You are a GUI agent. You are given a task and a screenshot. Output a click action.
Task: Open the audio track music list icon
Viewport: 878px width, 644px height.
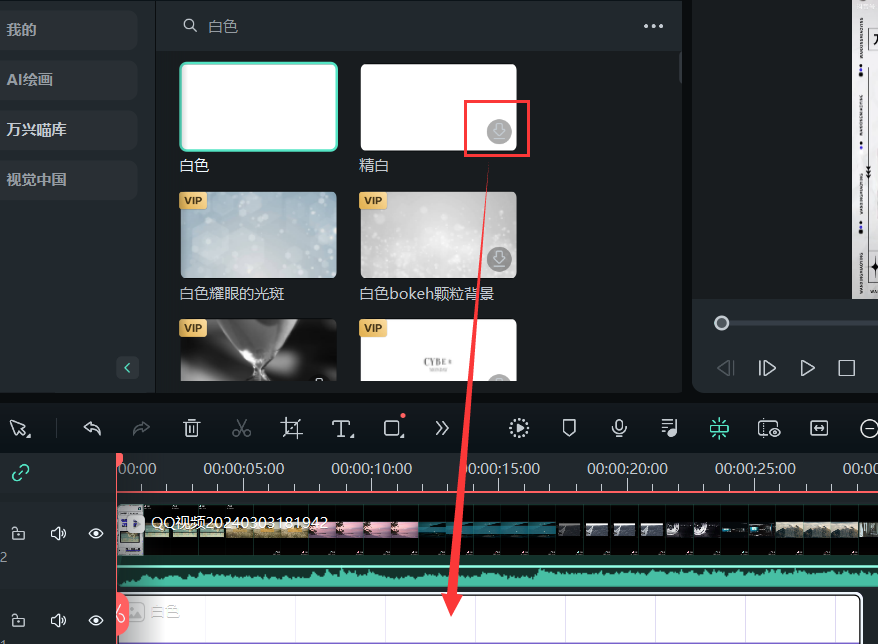point(669,428)
